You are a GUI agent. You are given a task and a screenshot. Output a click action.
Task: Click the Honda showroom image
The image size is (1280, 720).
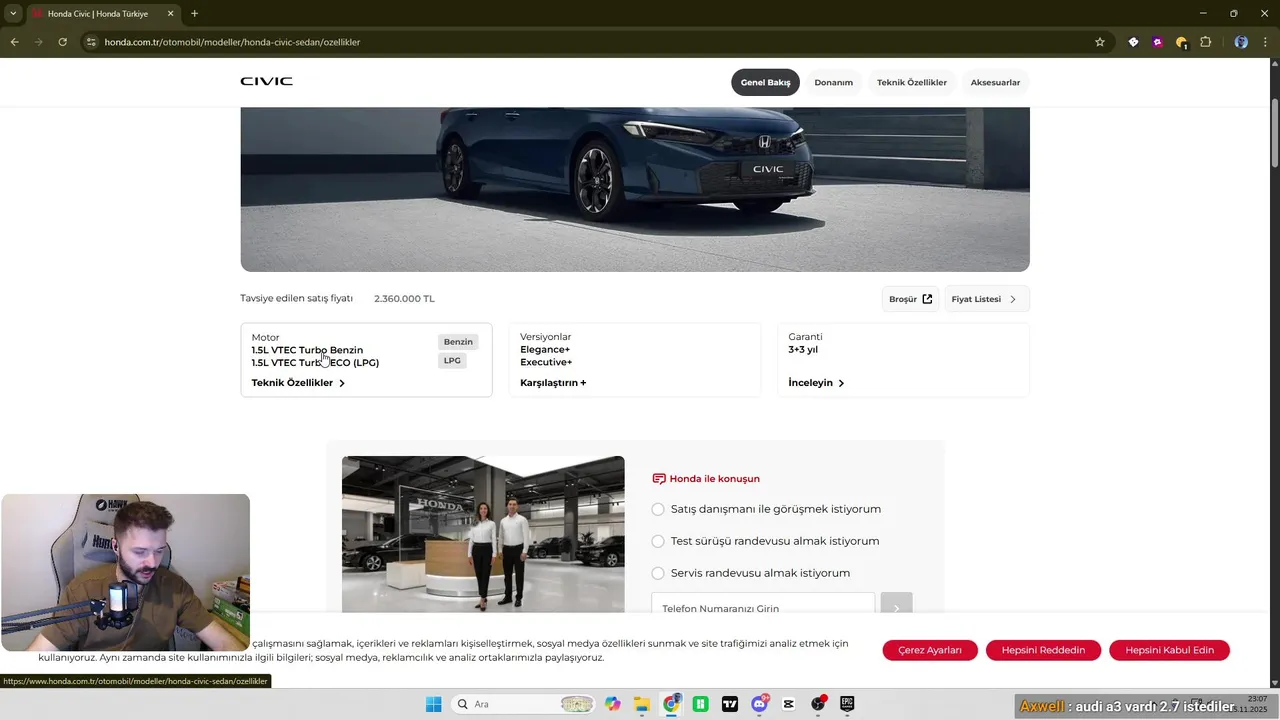[x=483, y=534]
